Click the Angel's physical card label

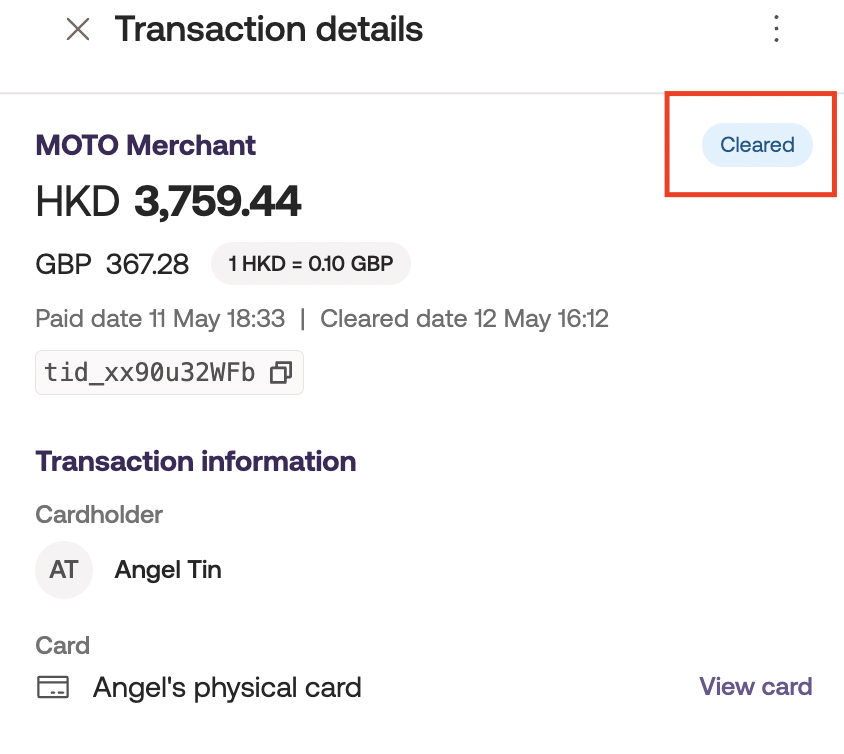pyautogui.click(x=227, y=688)
